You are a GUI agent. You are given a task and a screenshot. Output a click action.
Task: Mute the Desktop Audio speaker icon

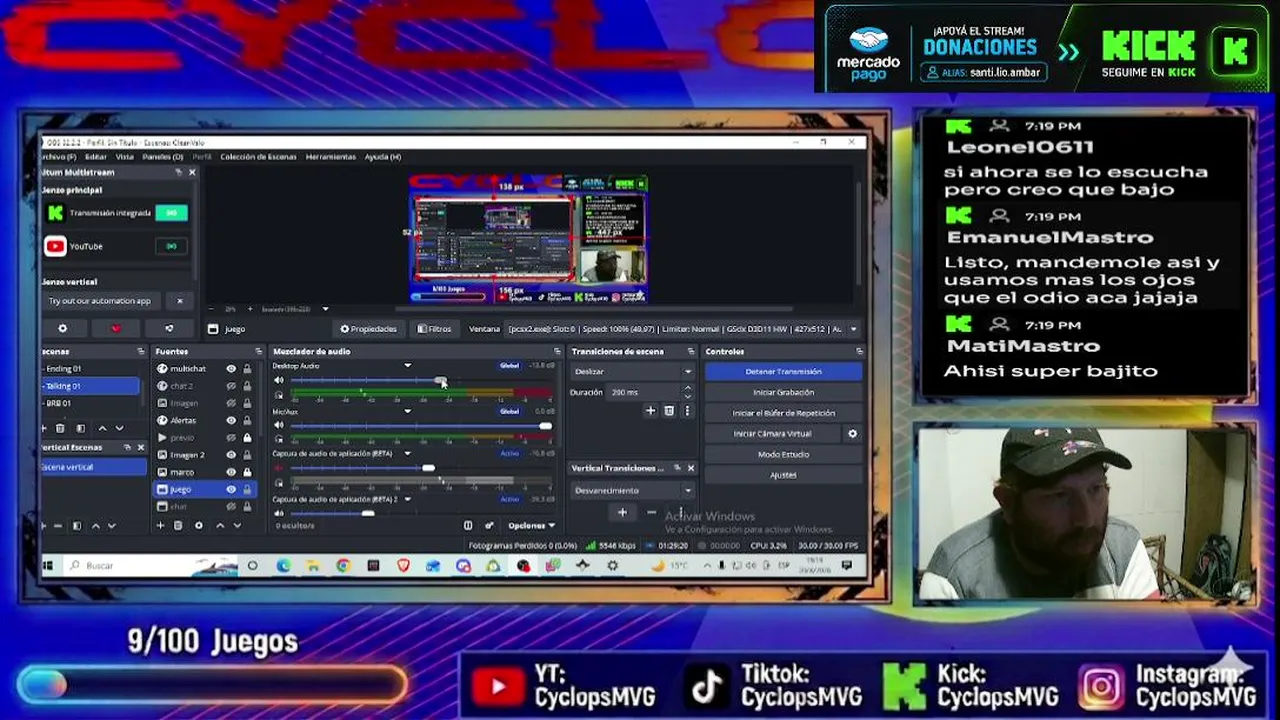click(x=279, y=381)
